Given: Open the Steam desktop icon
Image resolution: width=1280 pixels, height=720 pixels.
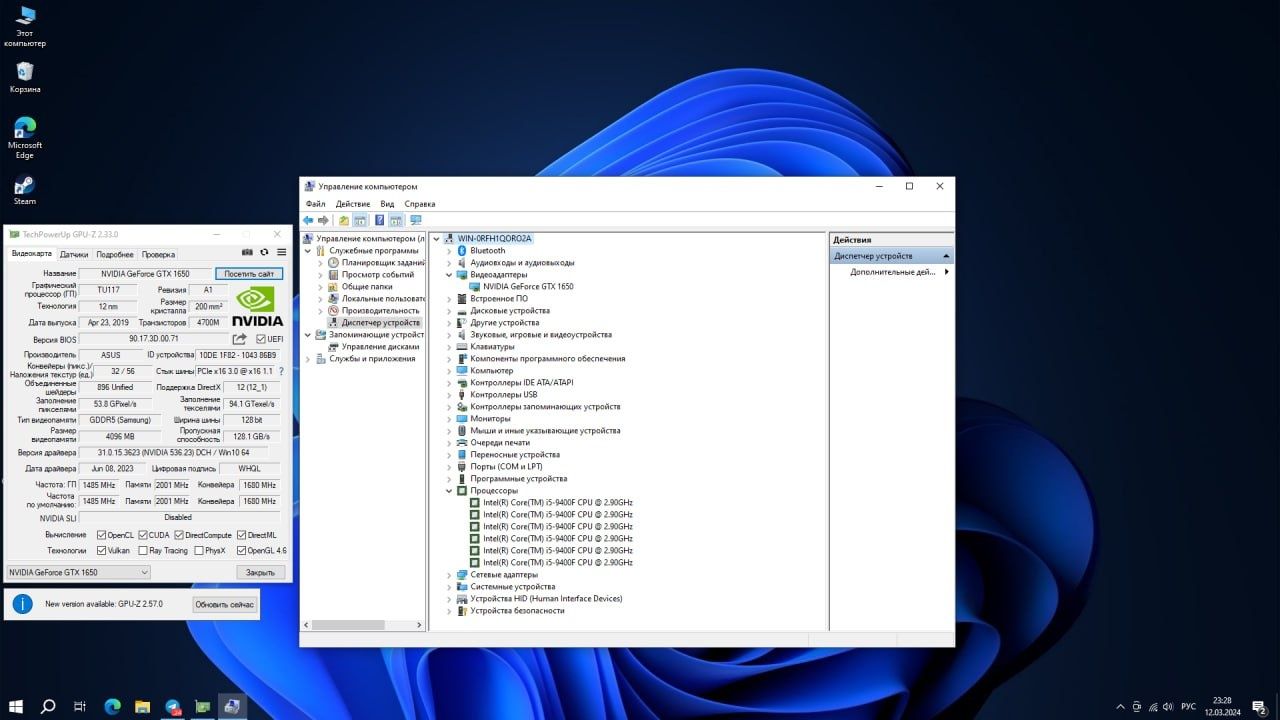Looking at the screenshot, I should tap(25, 190).
